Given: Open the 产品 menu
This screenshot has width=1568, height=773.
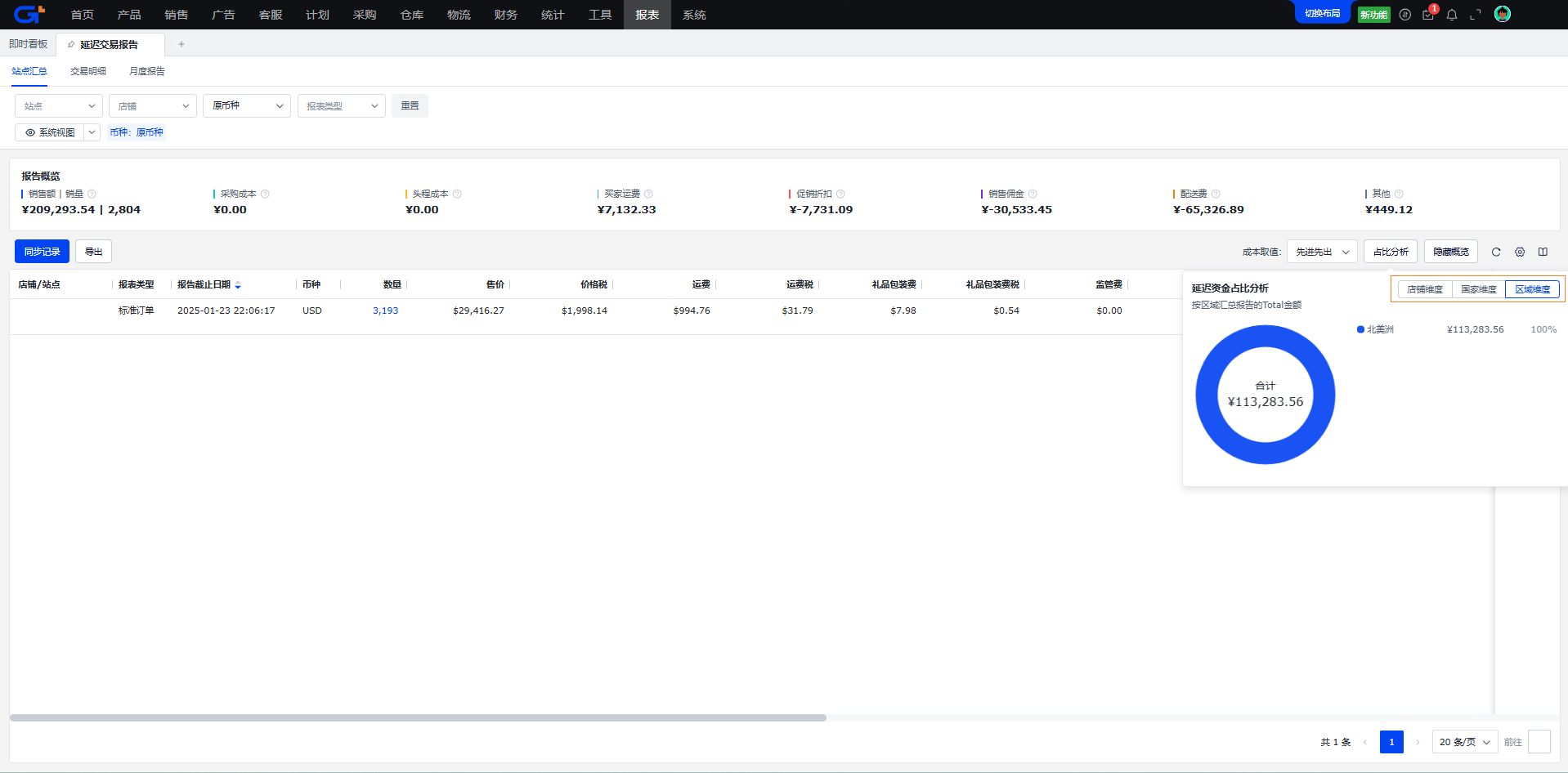Looking at the screenshot, I should coord(129,15).
